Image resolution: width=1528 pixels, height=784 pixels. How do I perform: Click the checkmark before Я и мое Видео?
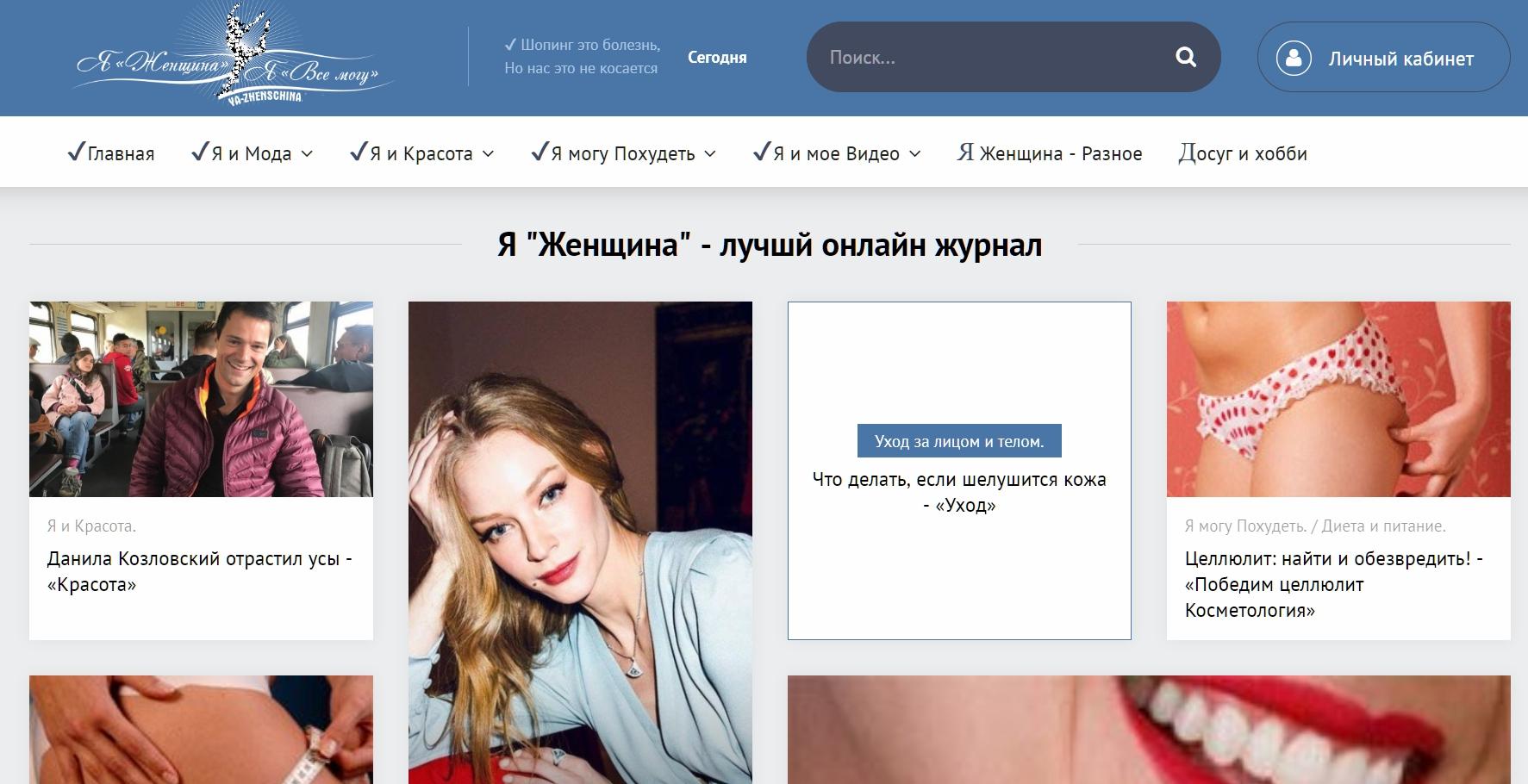coord(761,152)
